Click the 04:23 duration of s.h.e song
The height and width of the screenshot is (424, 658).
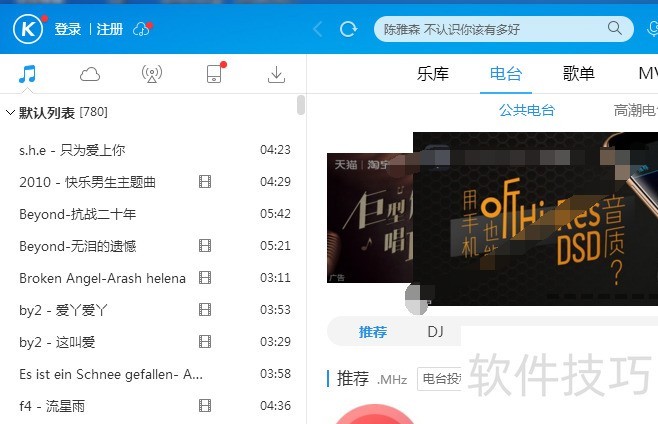coord(275,150)
